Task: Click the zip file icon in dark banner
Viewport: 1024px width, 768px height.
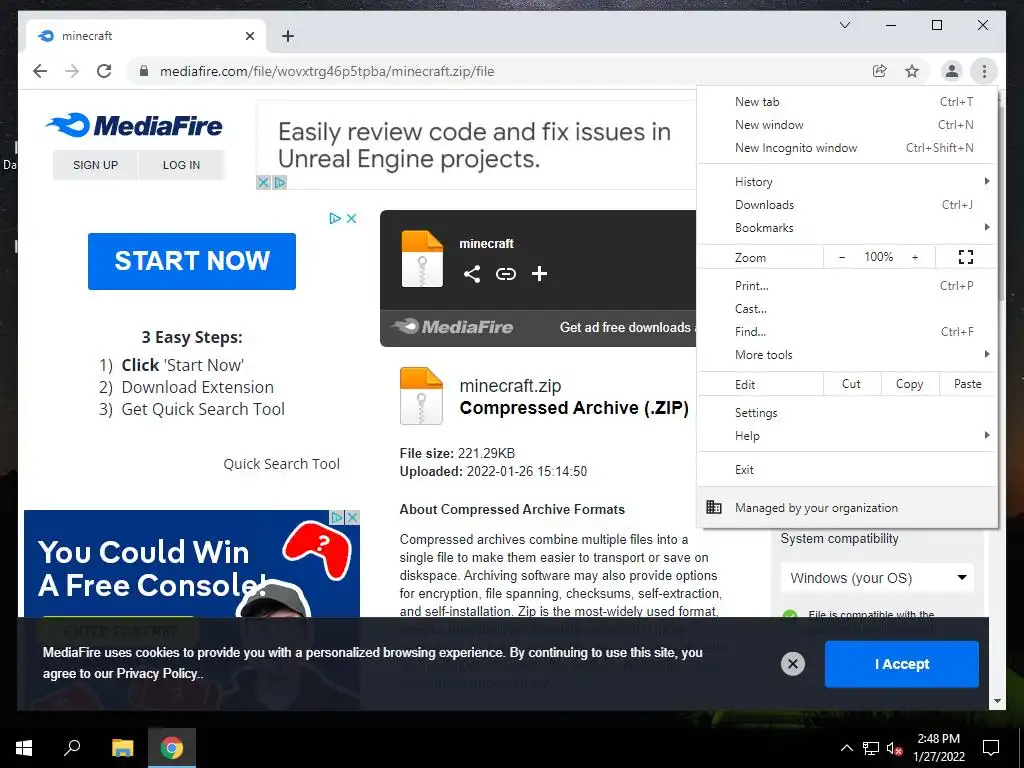Action: (x=422, y=259)
